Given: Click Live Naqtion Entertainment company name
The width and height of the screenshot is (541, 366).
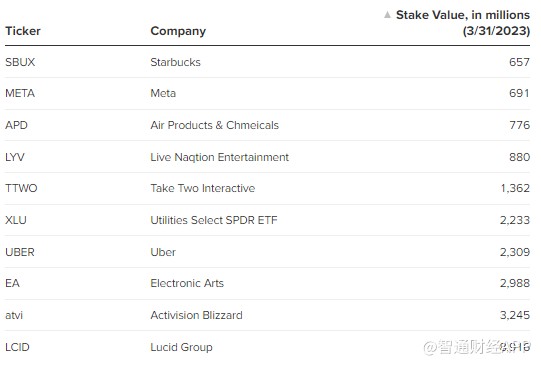Looking at the screenshot, I should (x=219, y=157).
